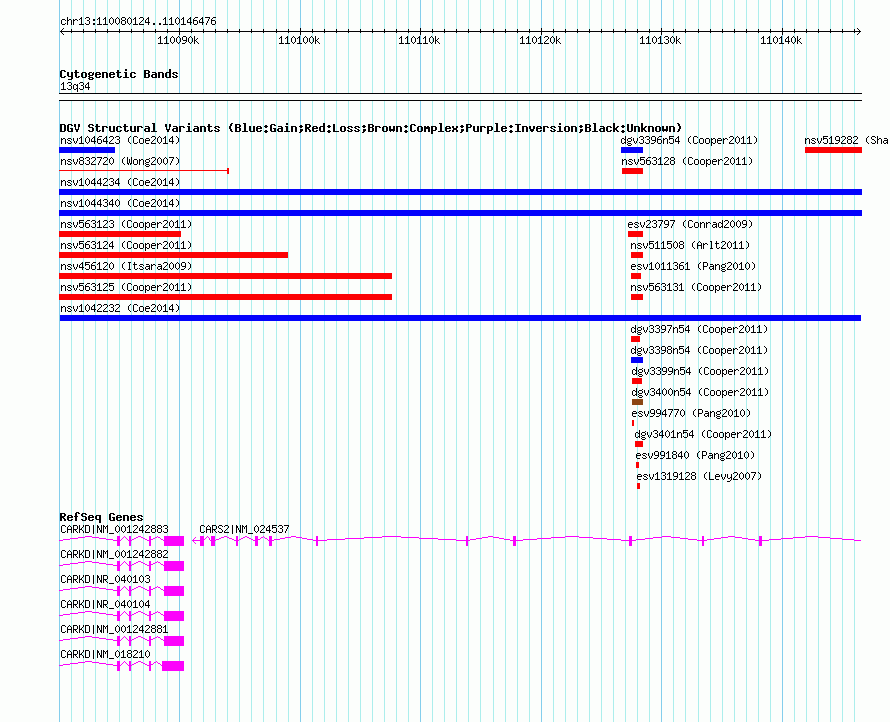
Task: Click the esv23797 (Conrad2009) label
Action: click(690, 224)
